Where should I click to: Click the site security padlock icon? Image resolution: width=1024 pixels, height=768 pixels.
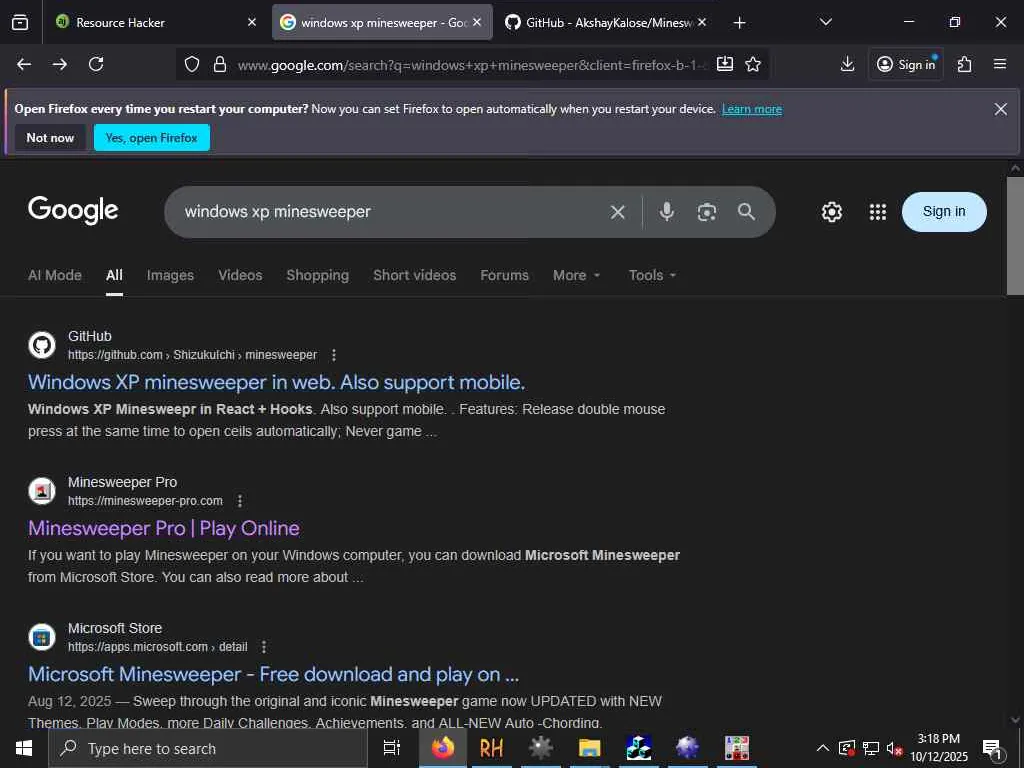[220, 64]
